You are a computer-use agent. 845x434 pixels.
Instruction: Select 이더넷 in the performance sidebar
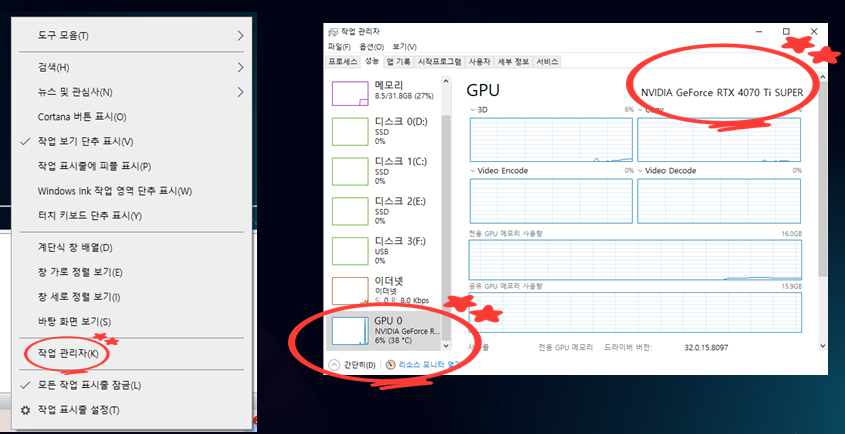[384, 291]
